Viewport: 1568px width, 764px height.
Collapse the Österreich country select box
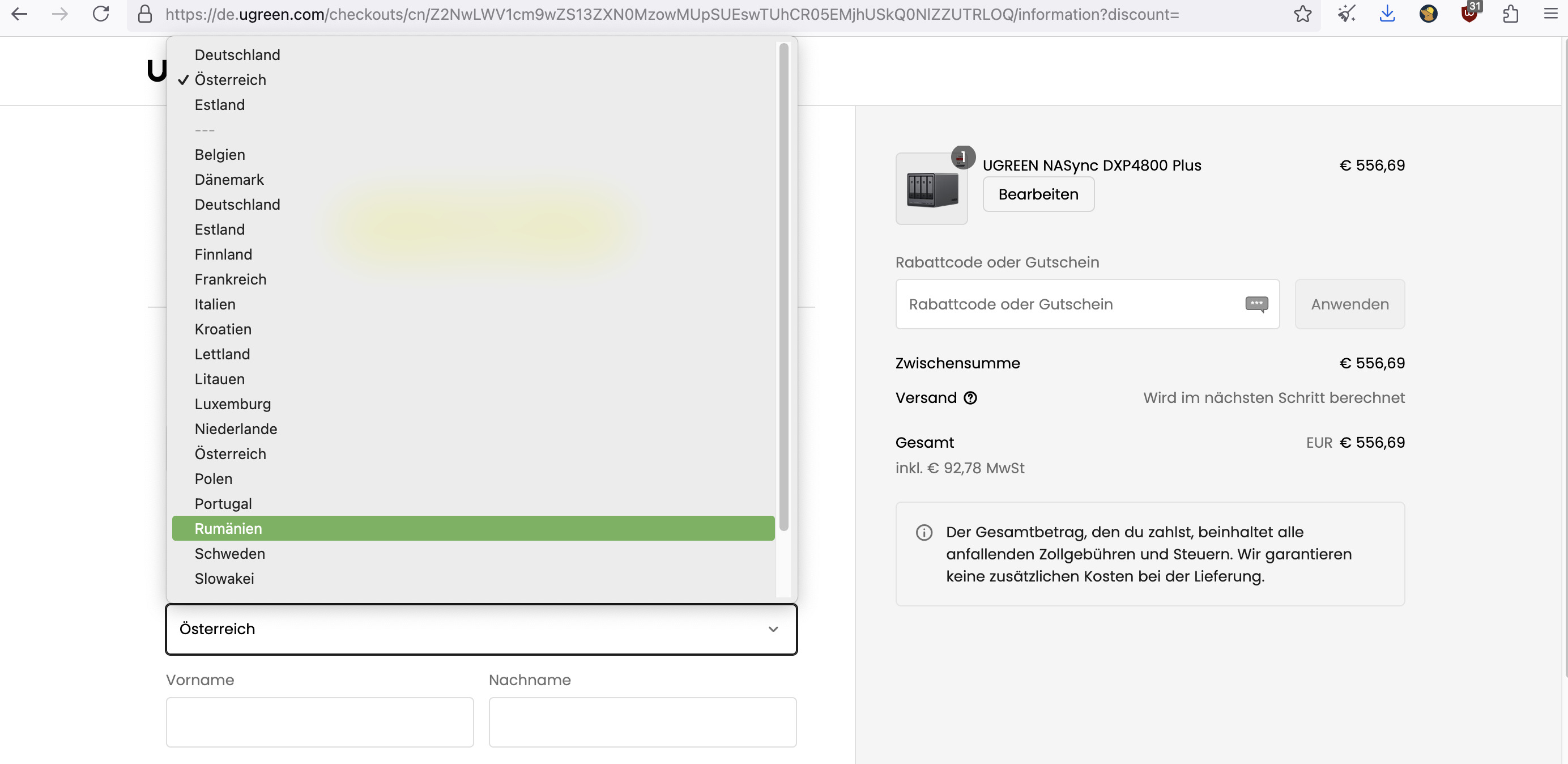tap(481, 629)
